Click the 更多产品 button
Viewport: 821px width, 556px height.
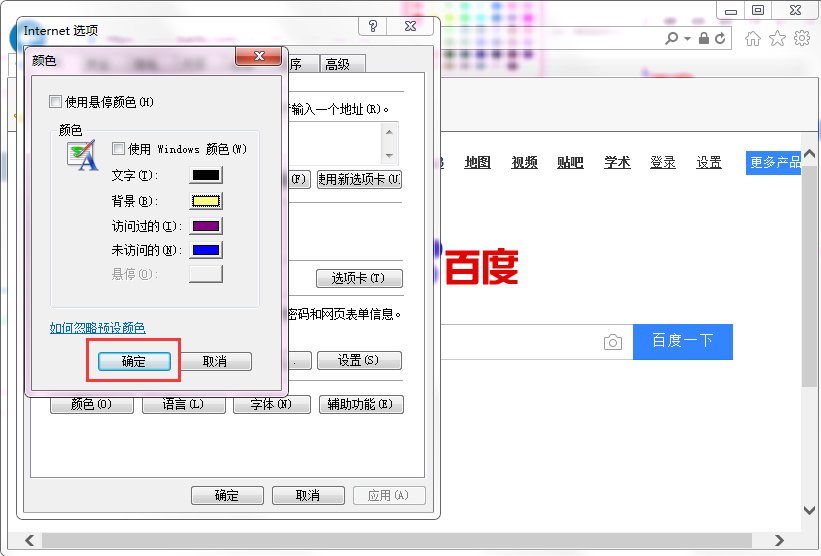(x=774, y=163)
